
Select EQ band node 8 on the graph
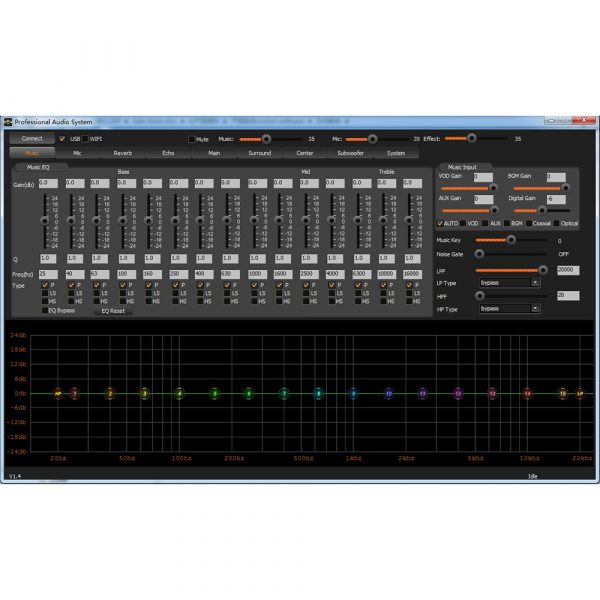318,394
